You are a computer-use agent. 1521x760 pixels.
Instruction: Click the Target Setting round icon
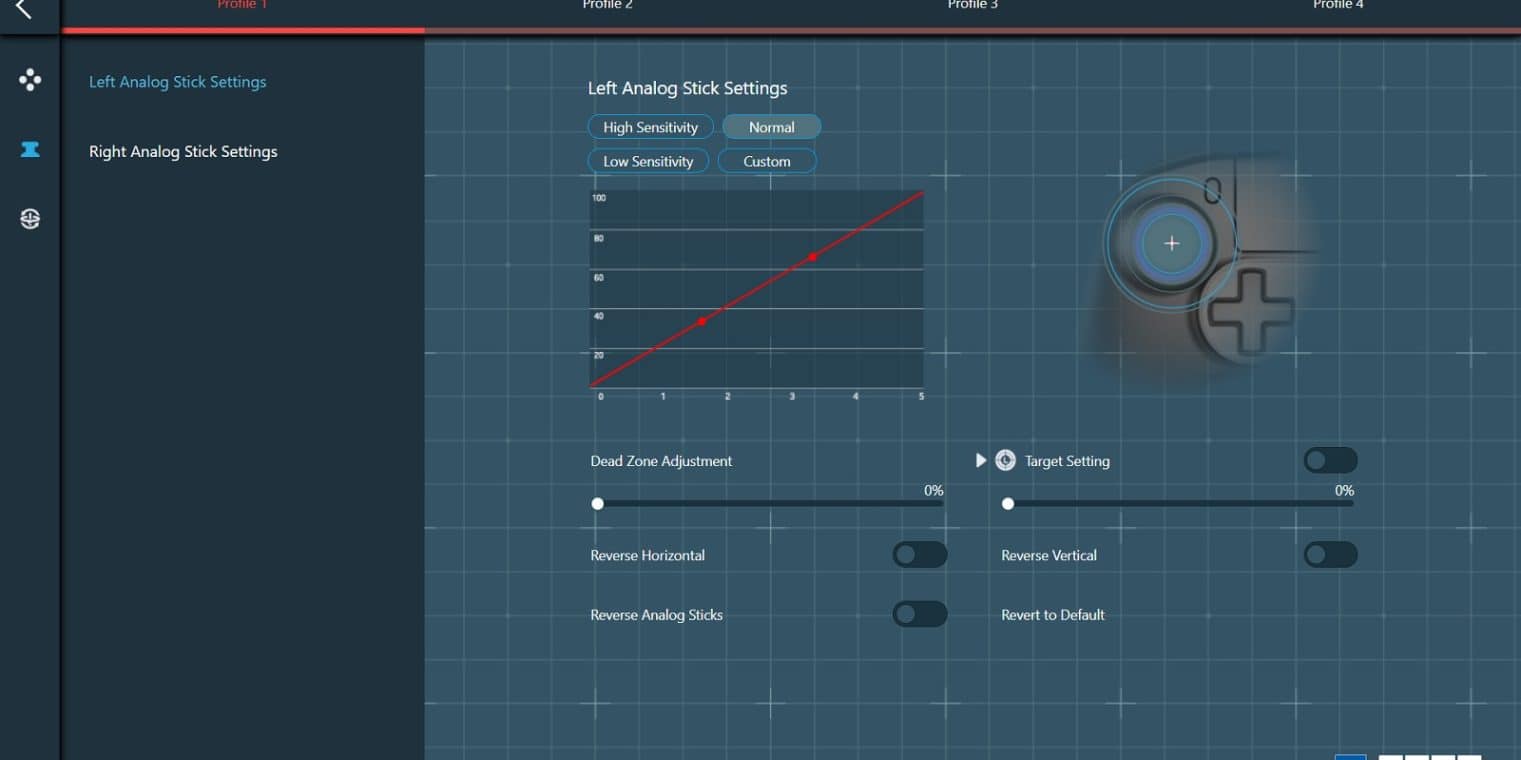coord(1006,461)
